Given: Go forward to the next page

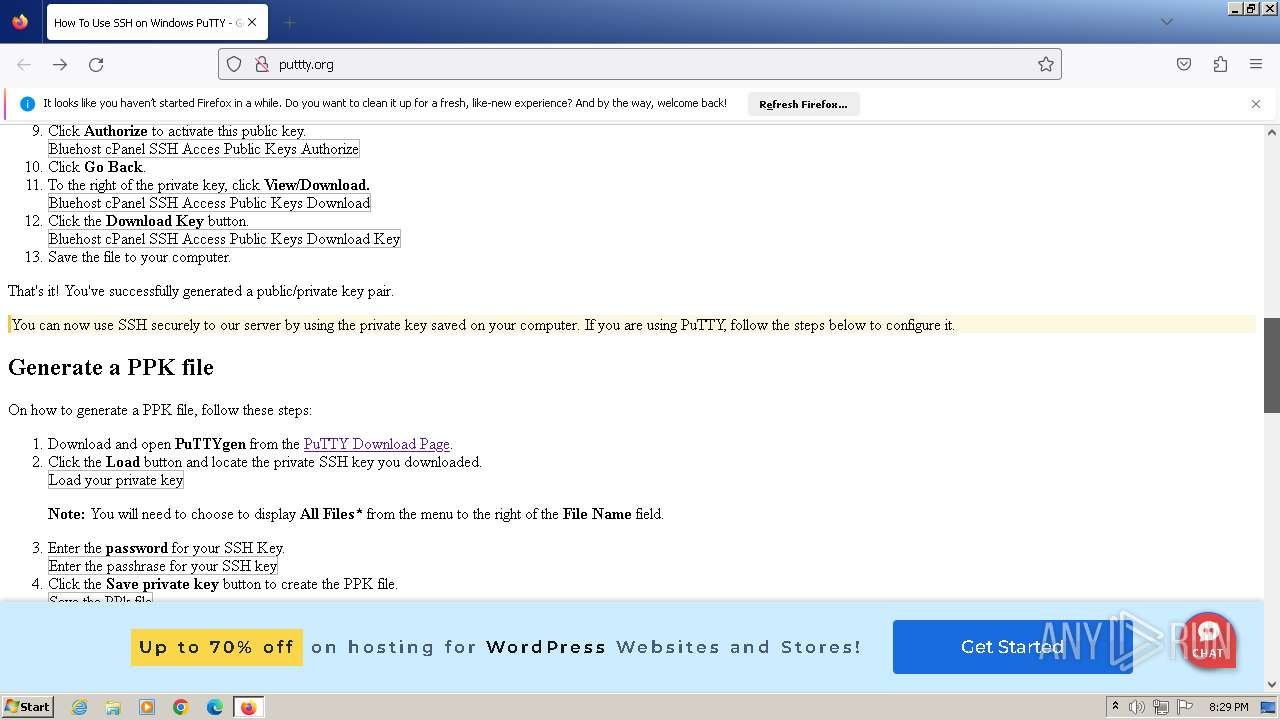Looking at the screenshot, I should pos(60,64).
